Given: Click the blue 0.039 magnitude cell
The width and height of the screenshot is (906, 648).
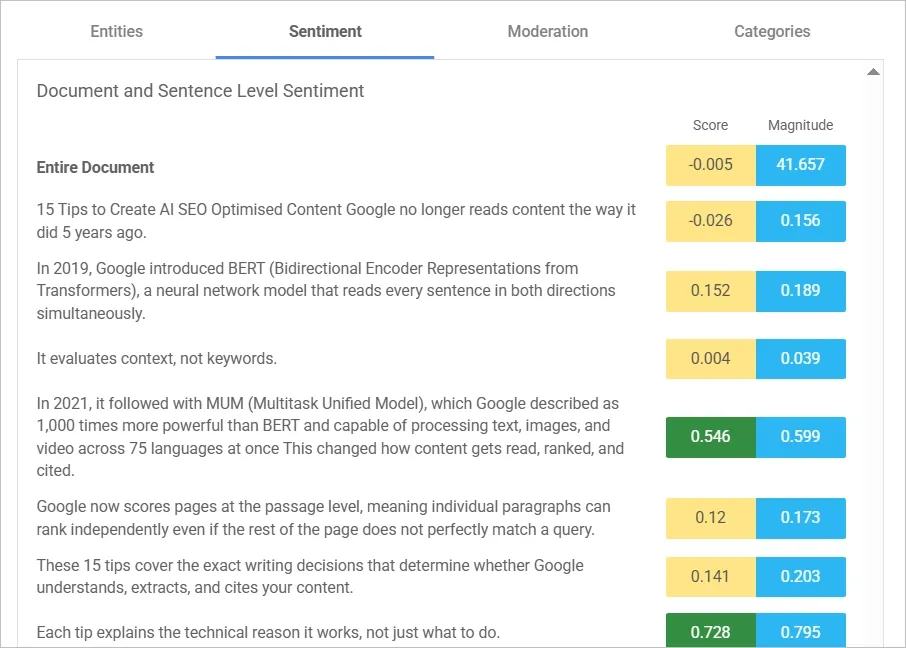Looking at the screenshot, I should point(800,359).
